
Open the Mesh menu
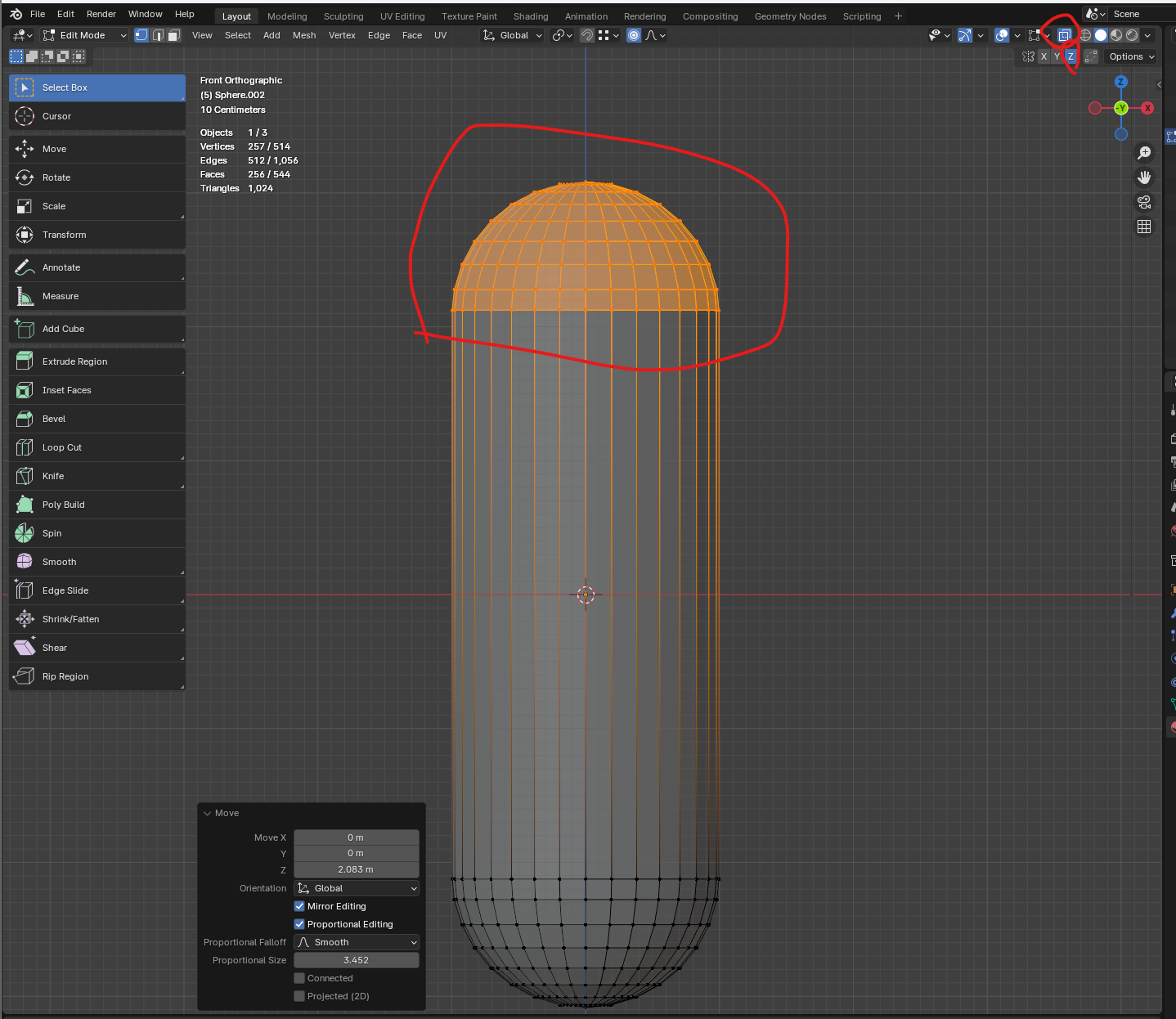303,35
